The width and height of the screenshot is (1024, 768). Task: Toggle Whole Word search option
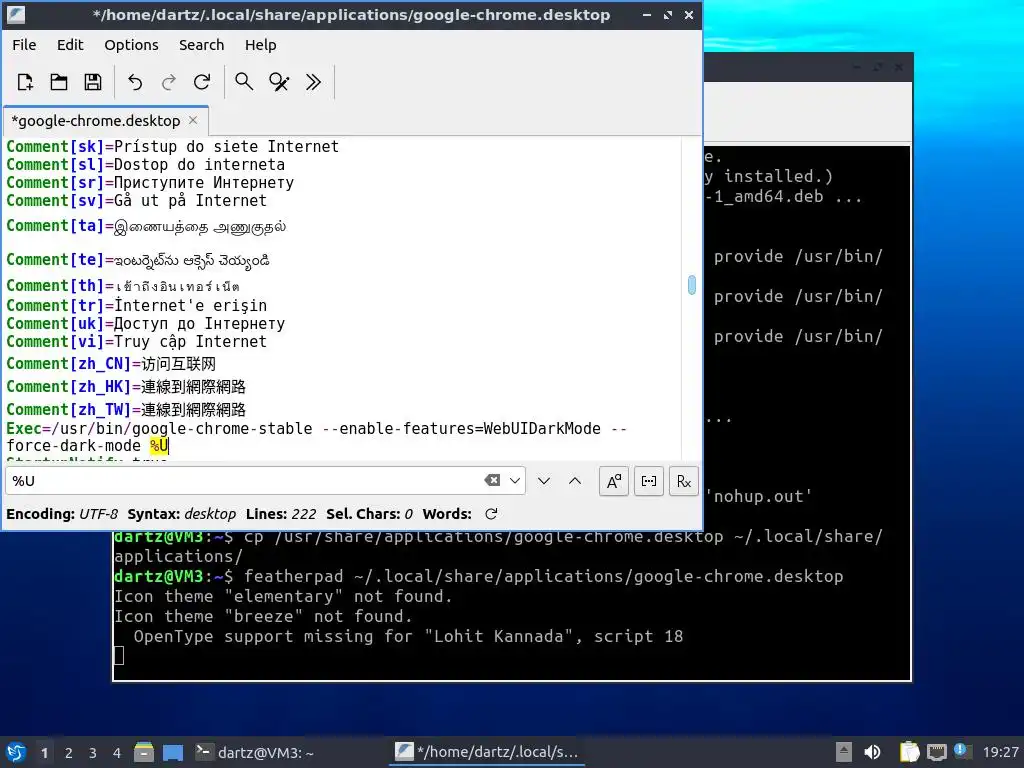(x=649, y=481)
